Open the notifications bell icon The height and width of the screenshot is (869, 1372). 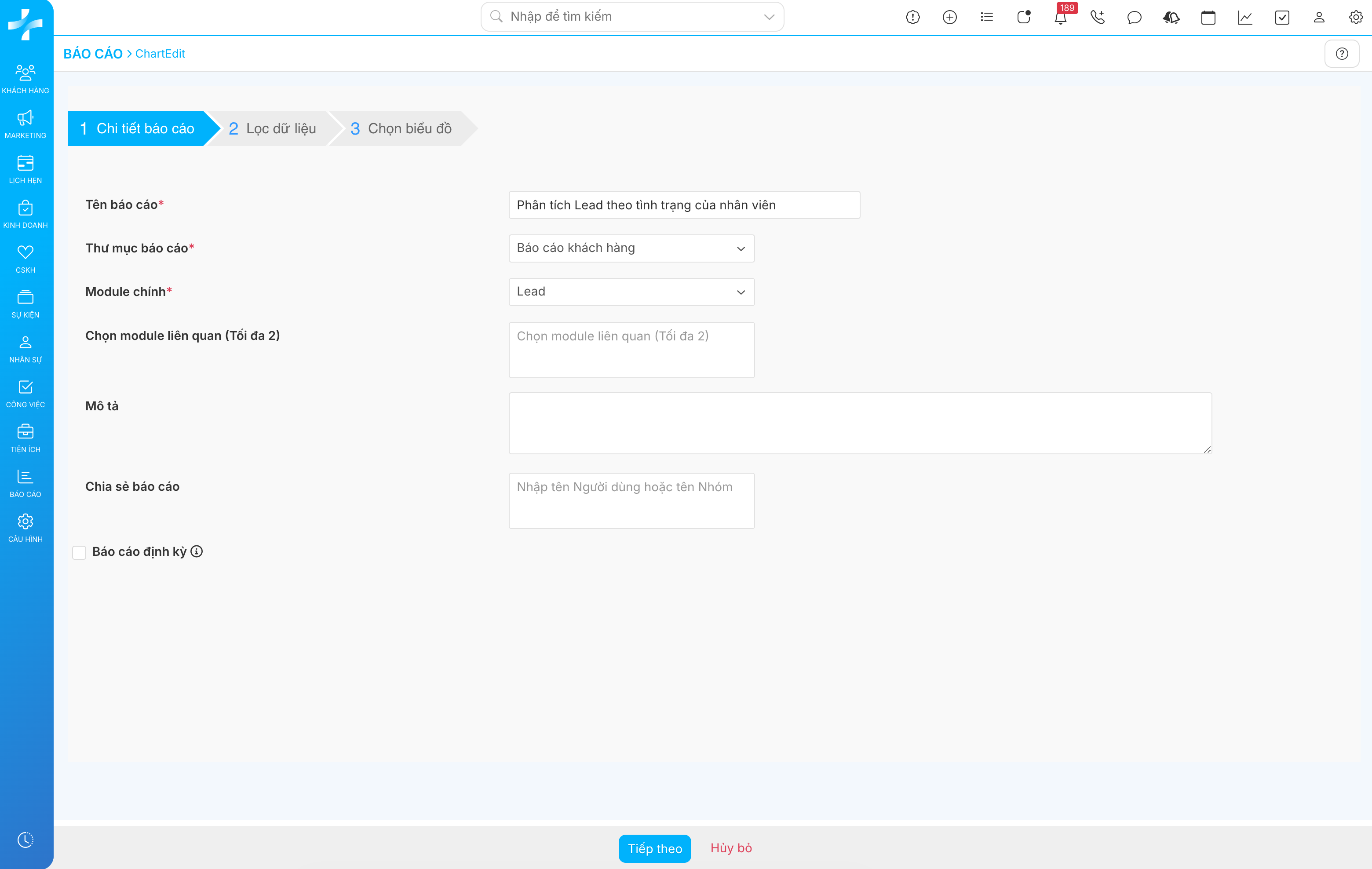tap(1060, 18)
